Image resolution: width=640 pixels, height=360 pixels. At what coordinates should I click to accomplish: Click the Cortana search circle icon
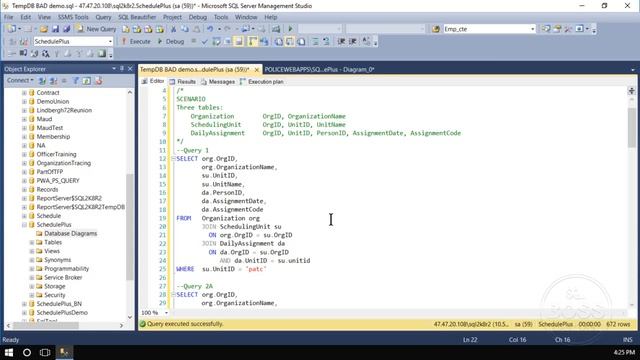[27, 352]
